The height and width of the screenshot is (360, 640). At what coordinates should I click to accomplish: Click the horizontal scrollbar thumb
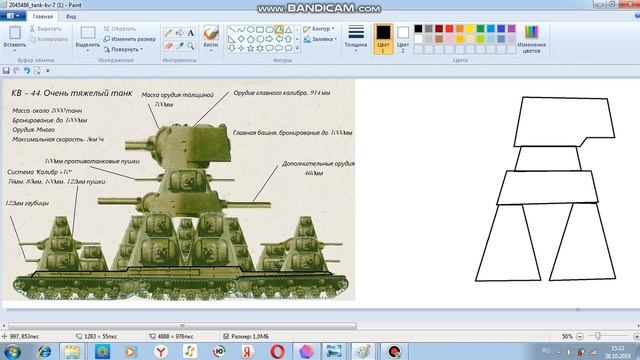tap(182, 326)
